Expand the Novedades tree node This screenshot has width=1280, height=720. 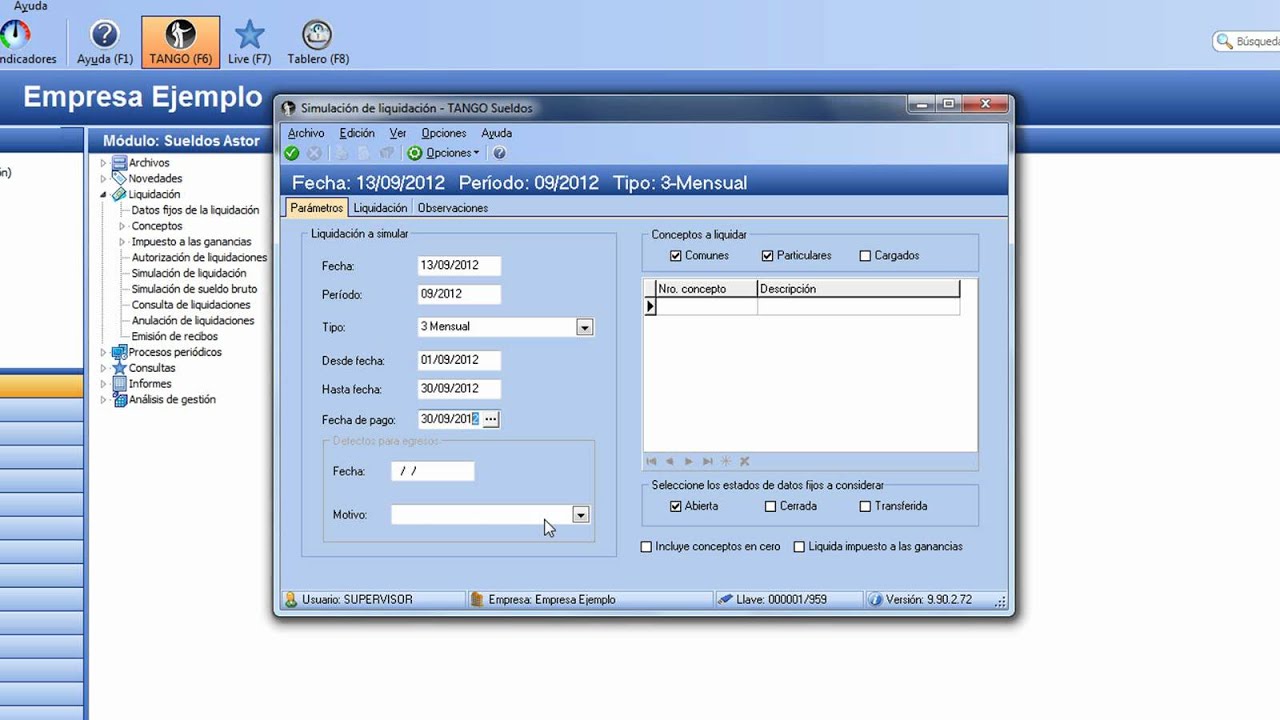(103, 179)
